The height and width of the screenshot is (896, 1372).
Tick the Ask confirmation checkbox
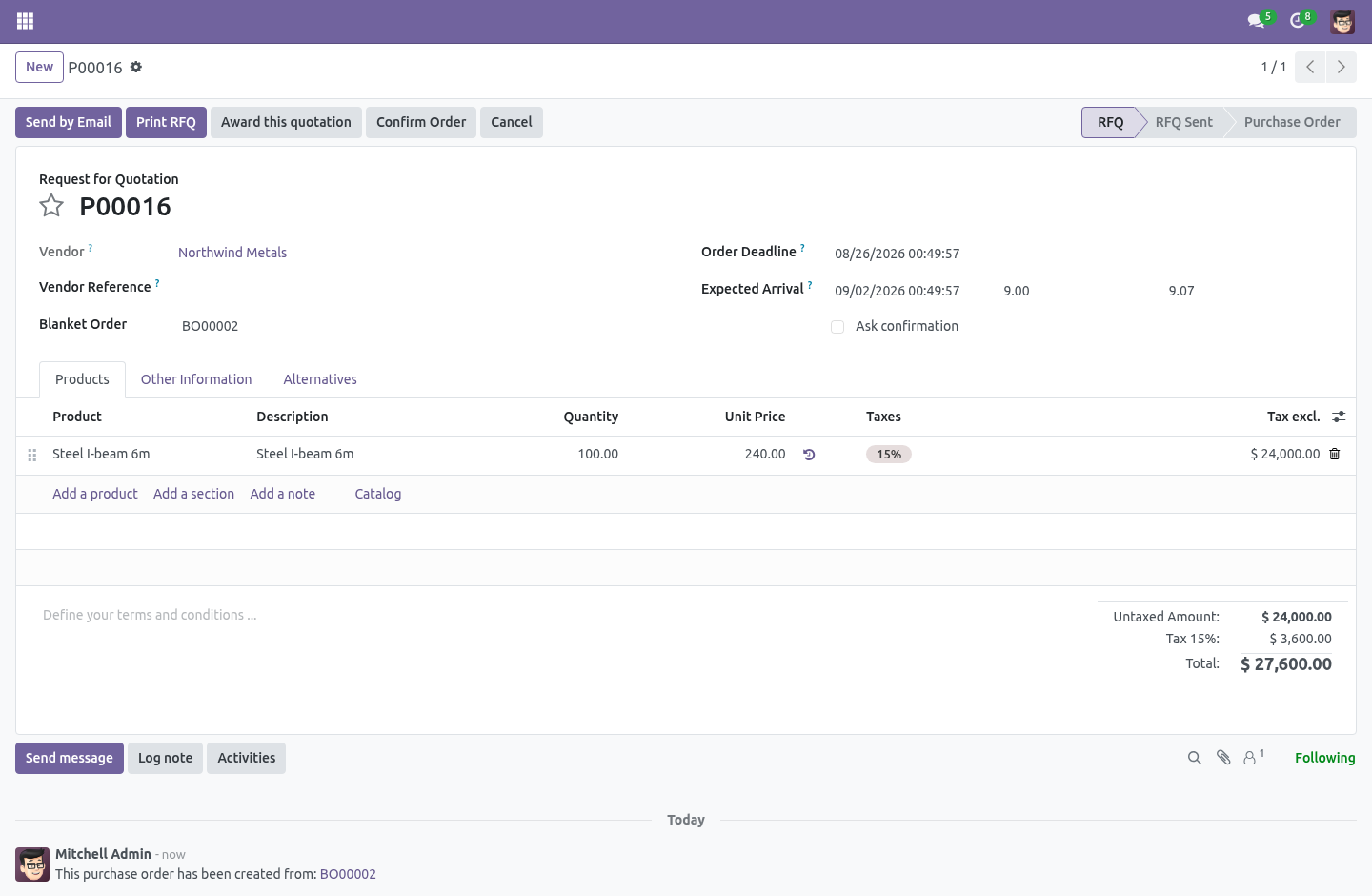point(837,327)
